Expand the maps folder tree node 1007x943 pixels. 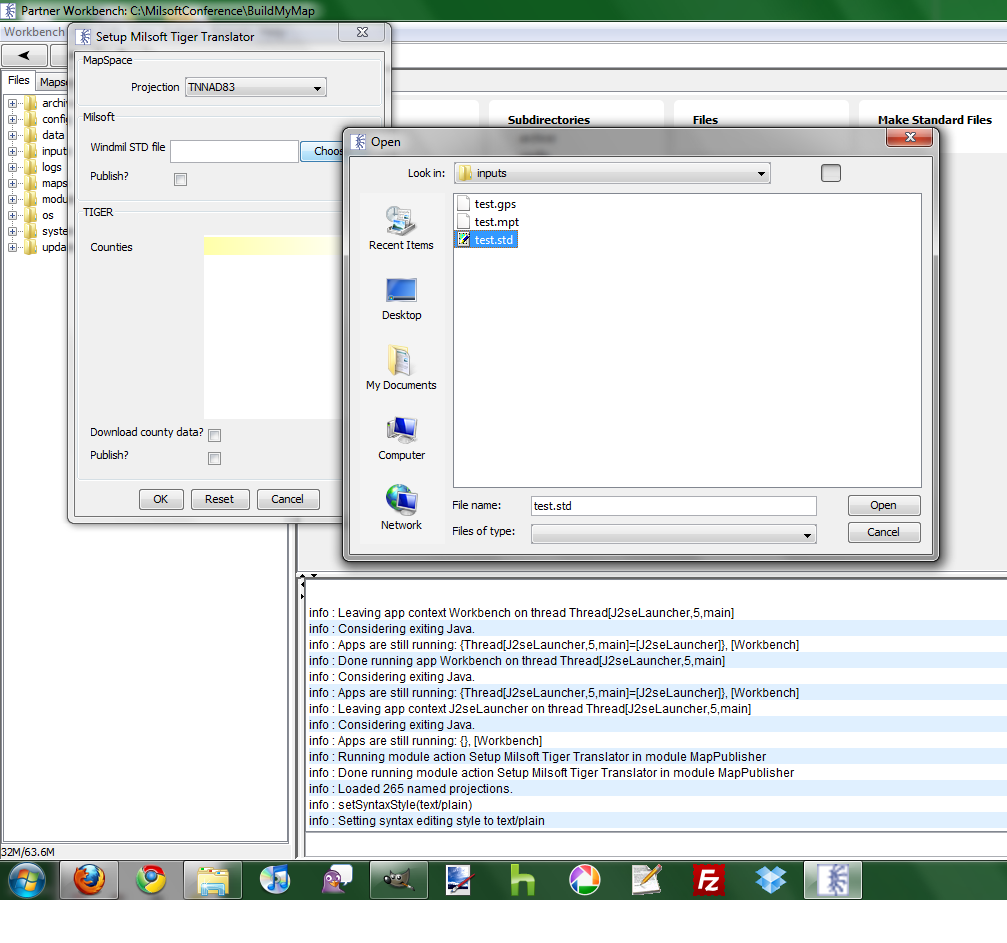[12, 183]
